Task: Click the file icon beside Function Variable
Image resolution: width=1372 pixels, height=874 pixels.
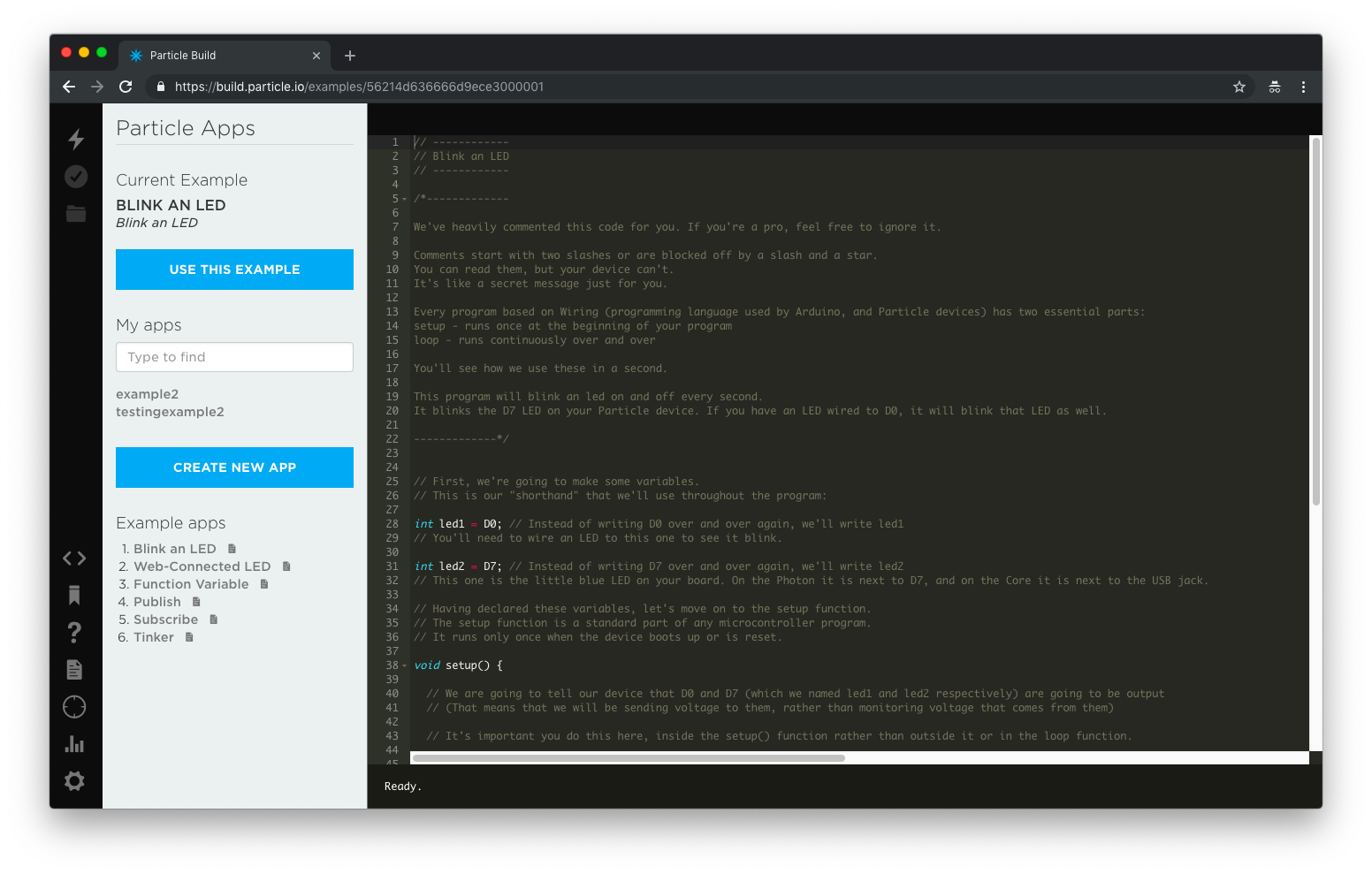Action: click(x=264, y=584)
